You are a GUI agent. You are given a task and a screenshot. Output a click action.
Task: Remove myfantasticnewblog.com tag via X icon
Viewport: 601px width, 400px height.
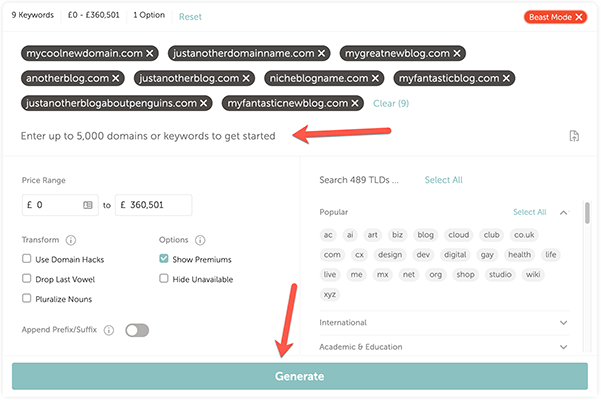[x=355, y=103]
